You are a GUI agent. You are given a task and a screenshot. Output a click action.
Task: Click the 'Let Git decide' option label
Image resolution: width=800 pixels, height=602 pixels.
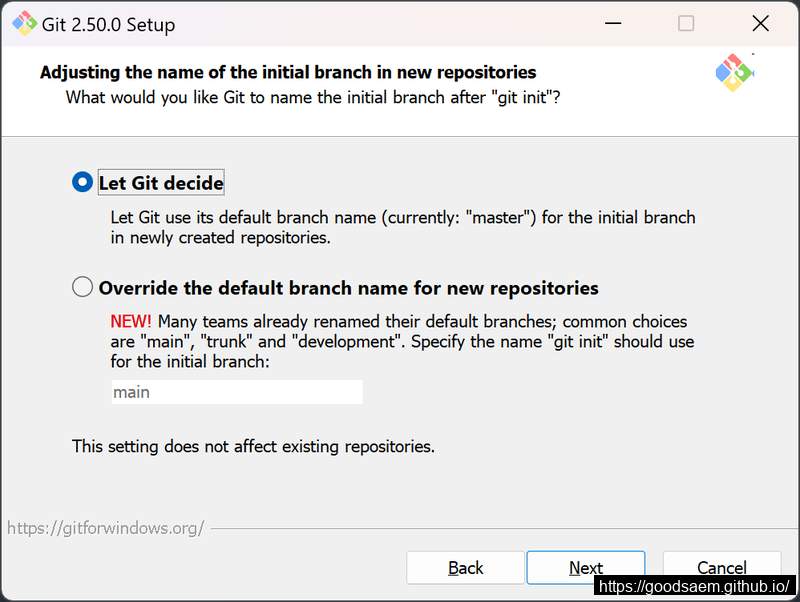[x=161, y=183]
